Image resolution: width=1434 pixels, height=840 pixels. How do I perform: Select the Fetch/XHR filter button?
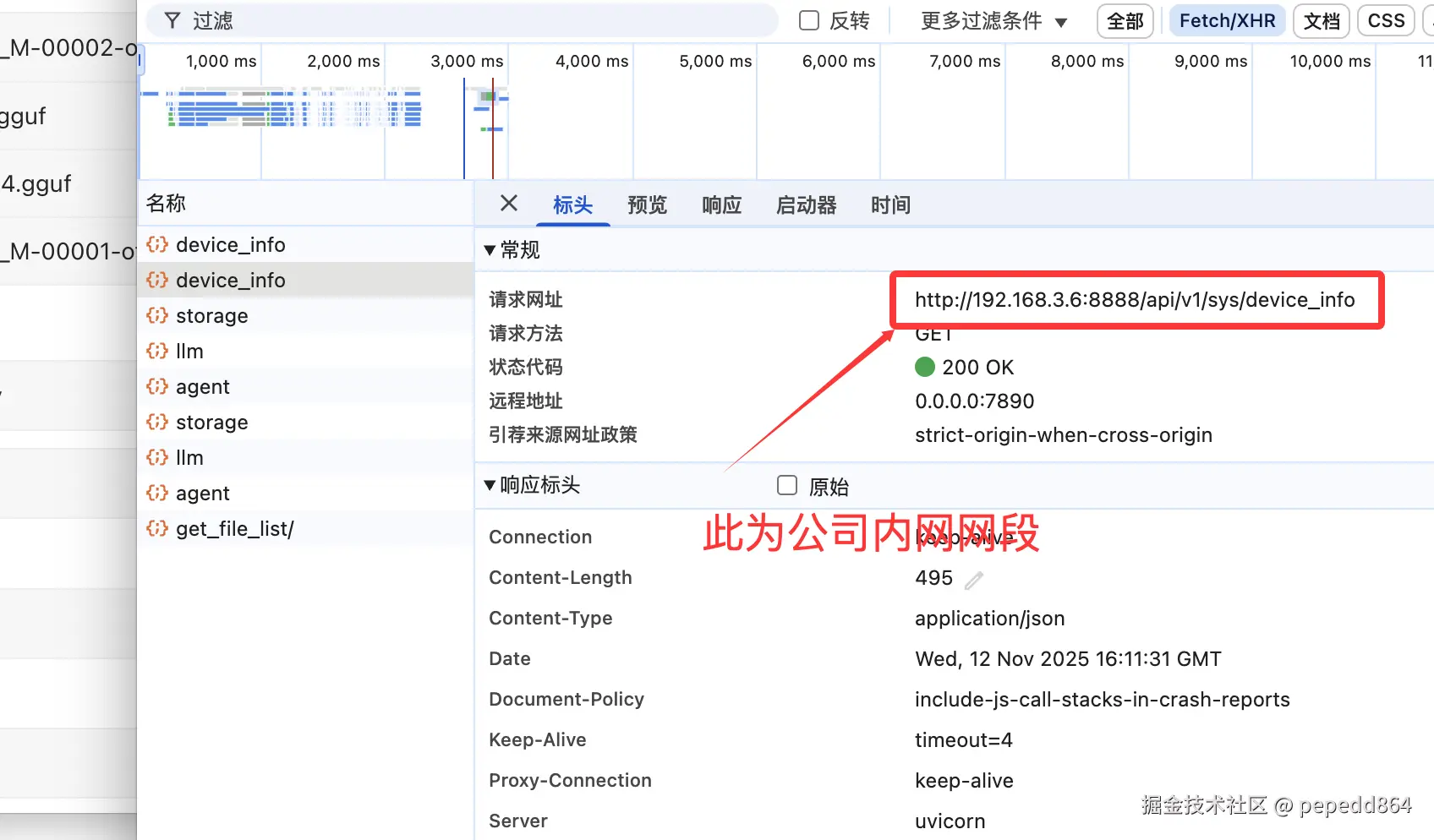[x=1228, y=21]
